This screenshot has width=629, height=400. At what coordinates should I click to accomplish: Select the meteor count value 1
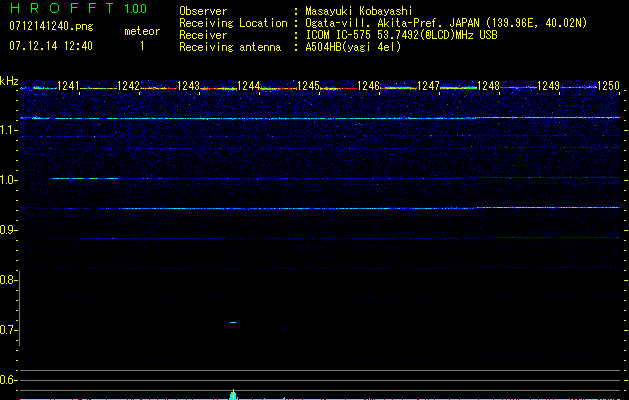click(x=141, y=46)
